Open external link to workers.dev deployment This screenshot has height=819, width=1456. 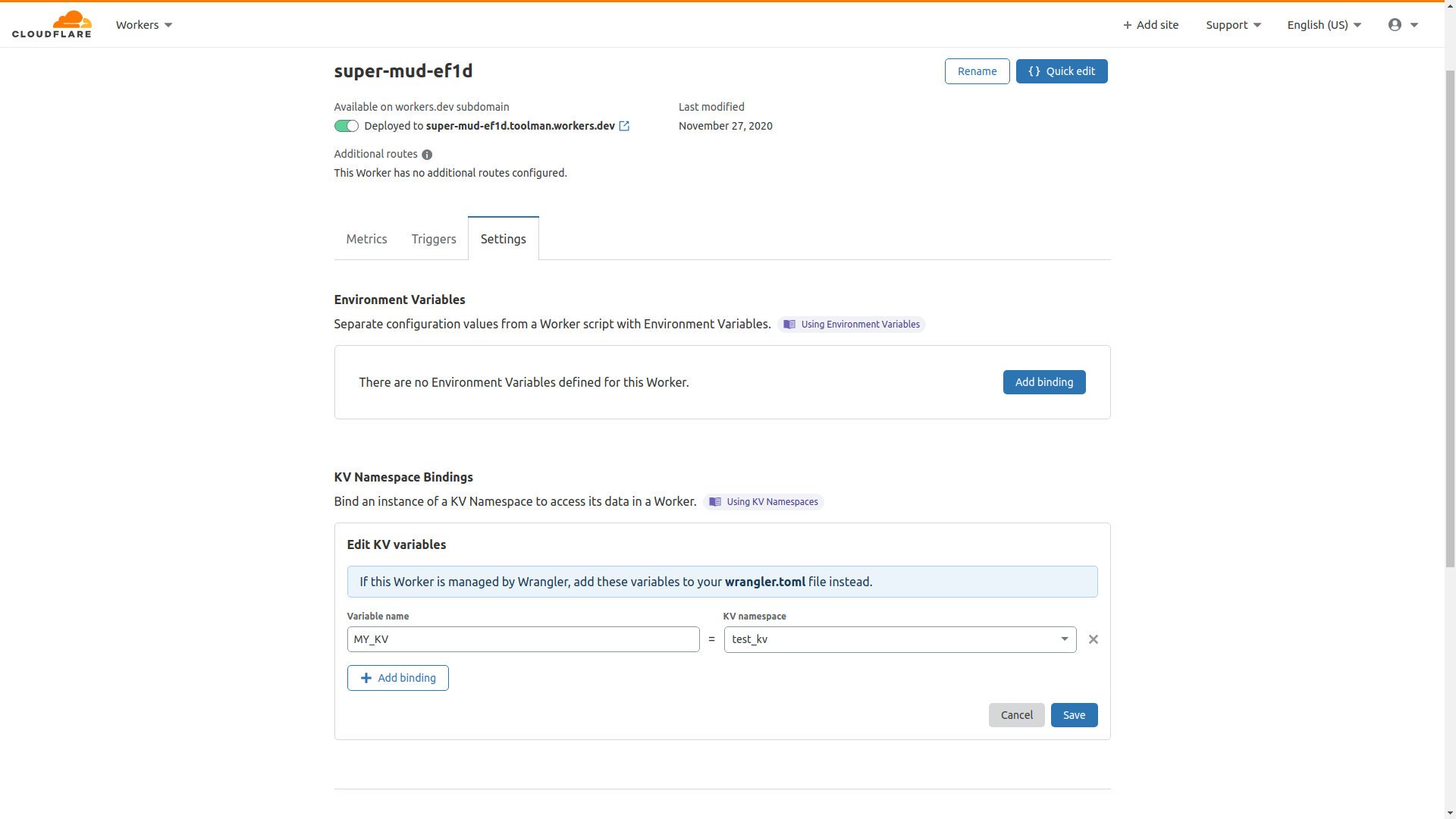624,126
